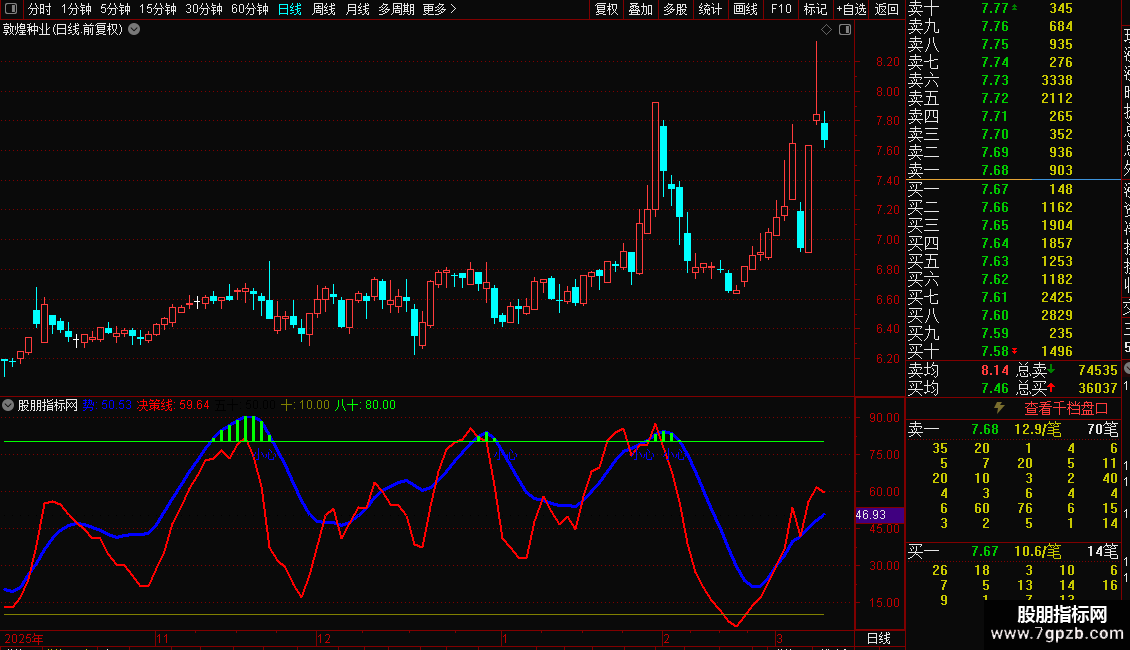Select the 卖三 7.70 order row
Screen dimensions: 1130x650
(1013, 135)
